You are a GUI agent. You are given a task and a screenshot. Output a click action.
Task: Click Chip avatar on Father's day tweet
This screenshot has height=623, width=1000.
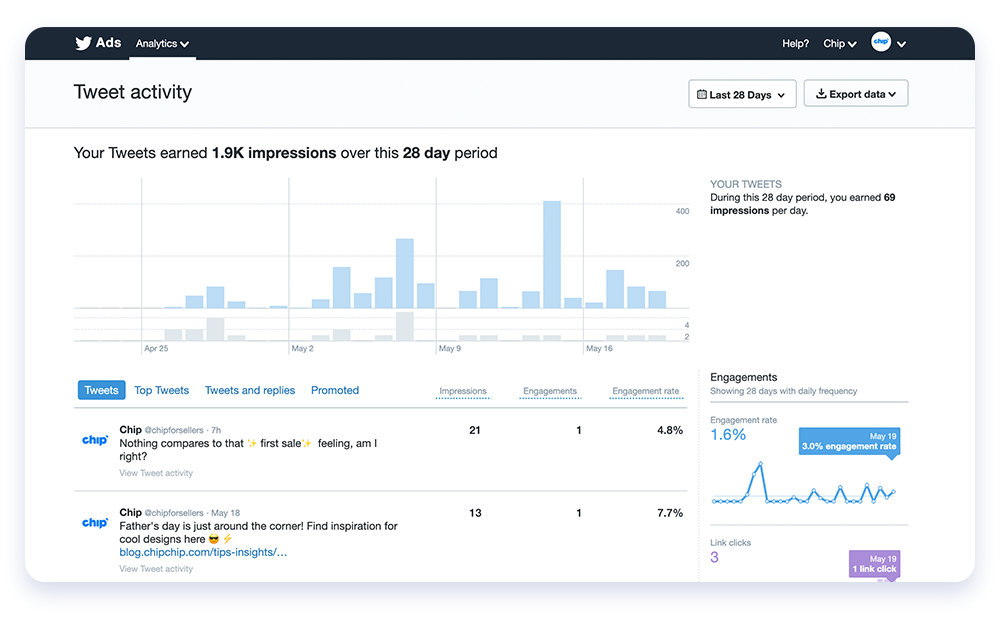95,523
